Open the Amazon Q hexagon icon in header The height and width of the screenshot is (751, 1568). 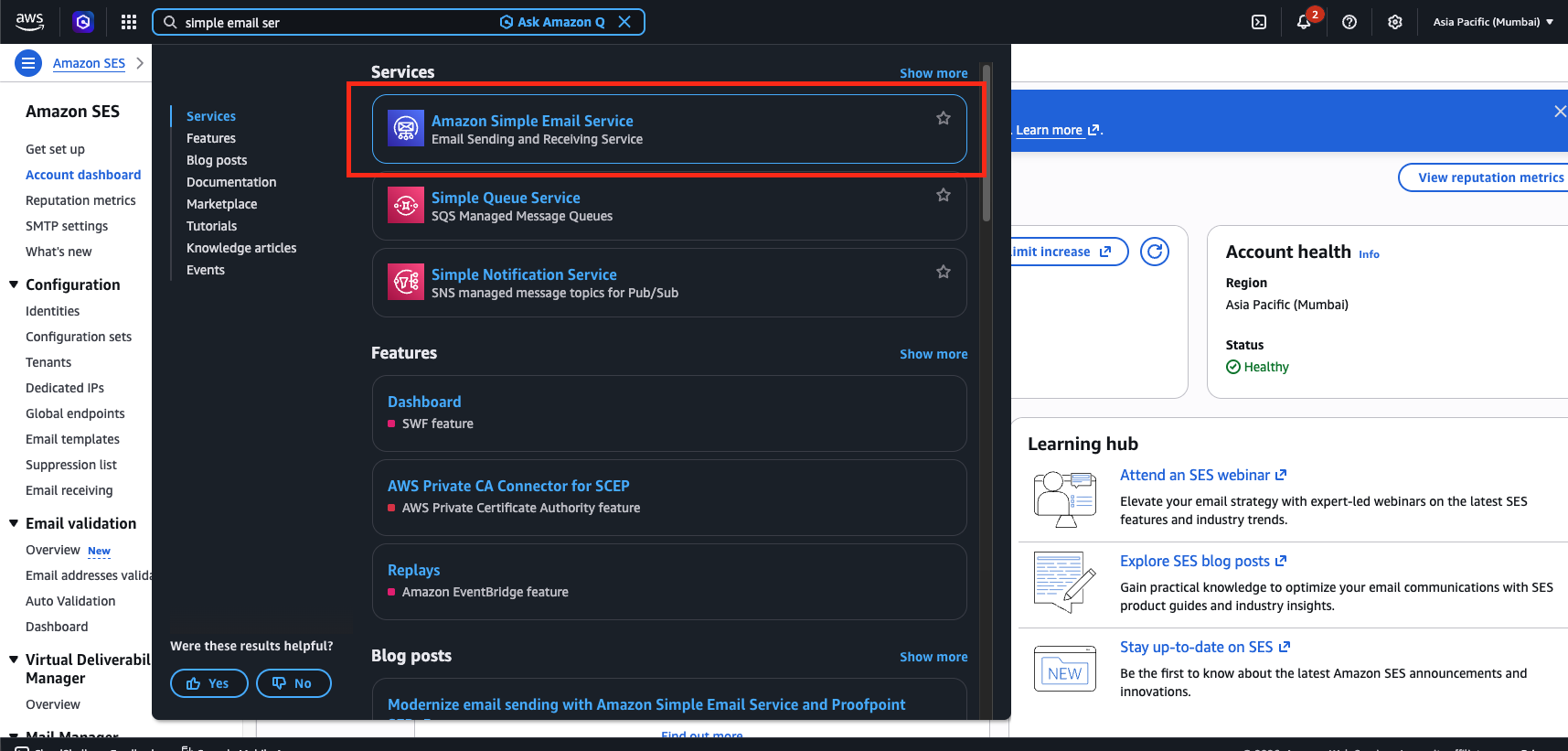(x=83, y=22)
